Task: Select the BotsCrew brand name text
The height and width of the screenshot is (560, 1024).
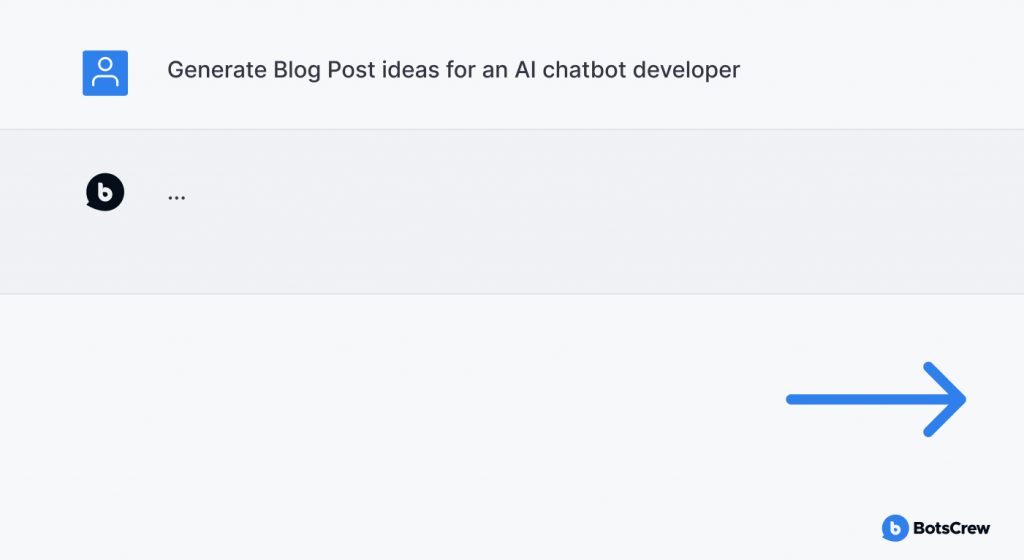Action: (951, 528)
